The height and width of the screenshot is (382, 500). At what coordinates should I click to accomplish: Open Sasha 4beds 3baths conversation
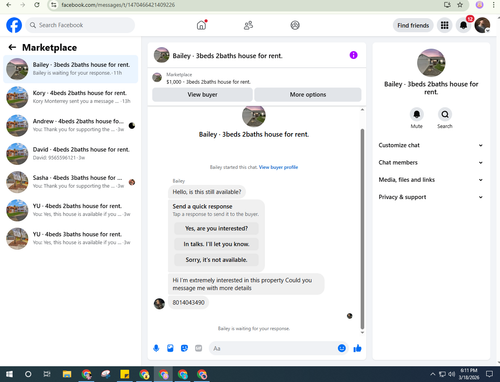pos(71,182)
